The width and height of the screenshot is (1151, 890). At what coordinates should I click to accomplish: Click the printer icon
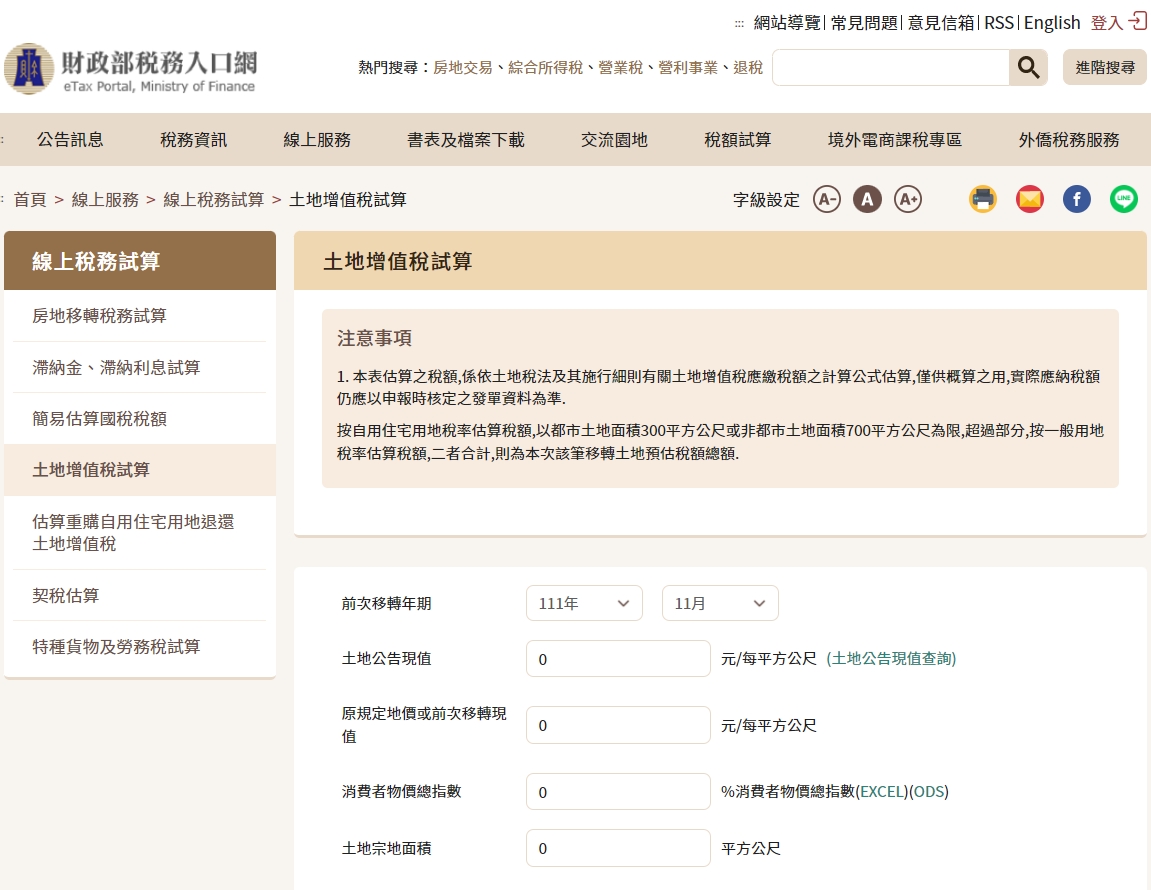pyautogui.click(x=983, y=199)
